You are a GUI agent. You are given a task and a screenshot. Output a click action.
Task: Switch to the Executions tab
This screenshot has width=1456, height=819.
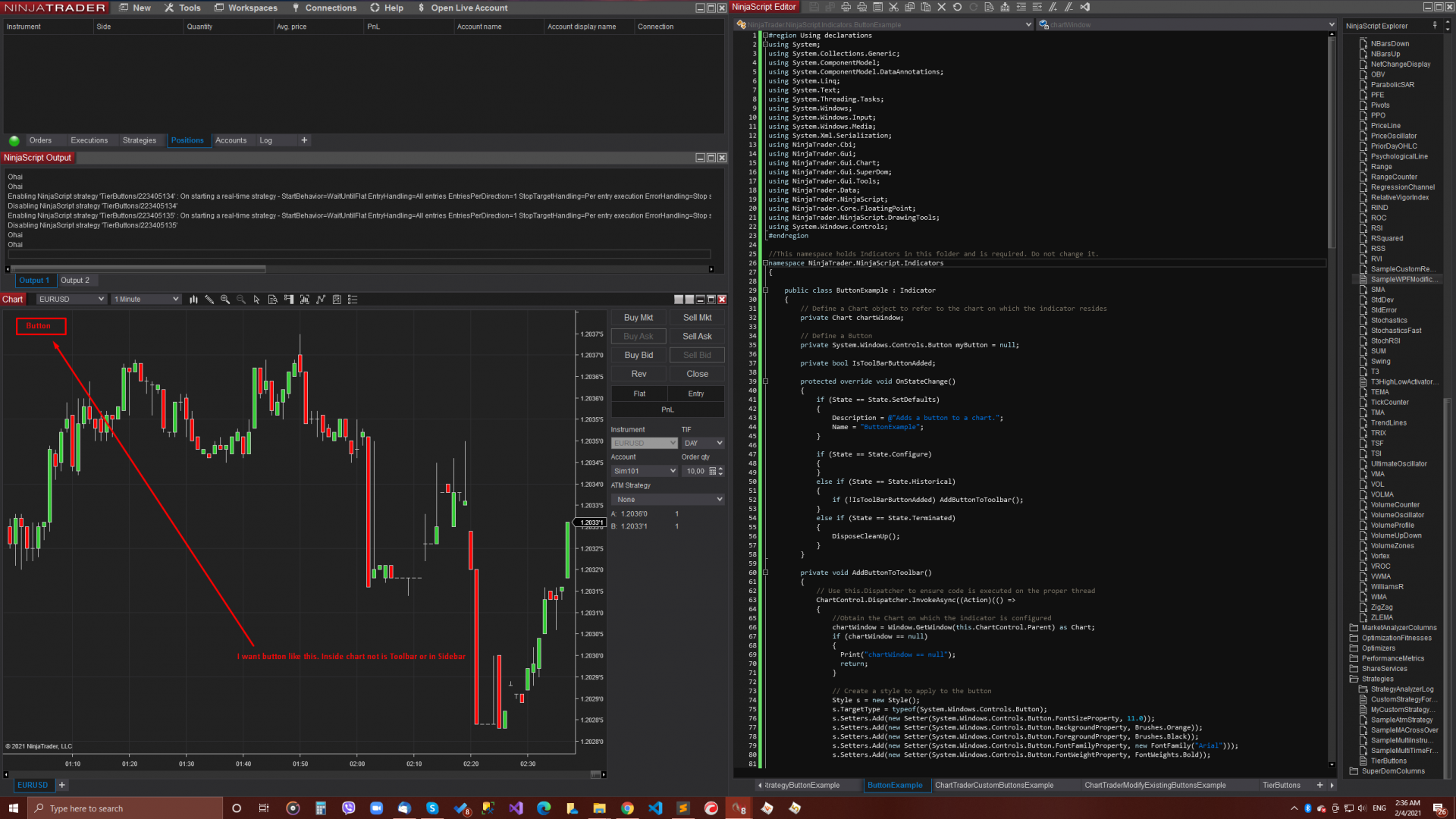[89, 140]
